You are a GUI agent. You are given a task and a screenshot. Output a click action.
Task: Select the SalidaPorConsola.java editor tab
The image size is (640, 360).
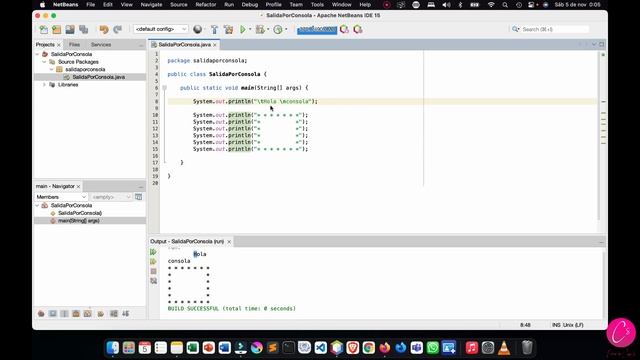pyautogui.click(x=184, y=44)
